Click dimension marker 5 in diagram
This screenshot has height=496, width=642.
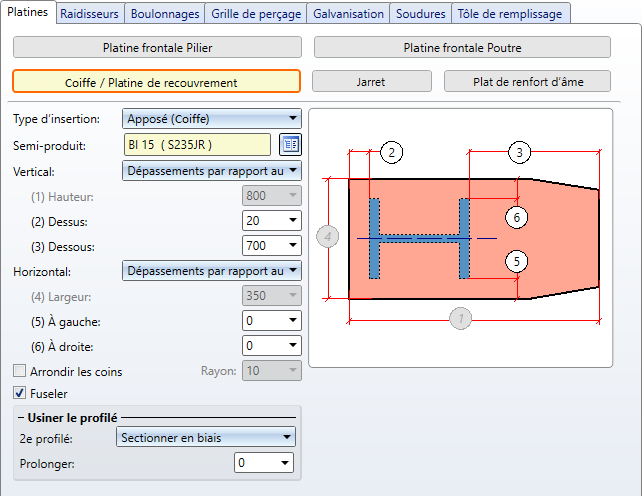click(515, 261)
